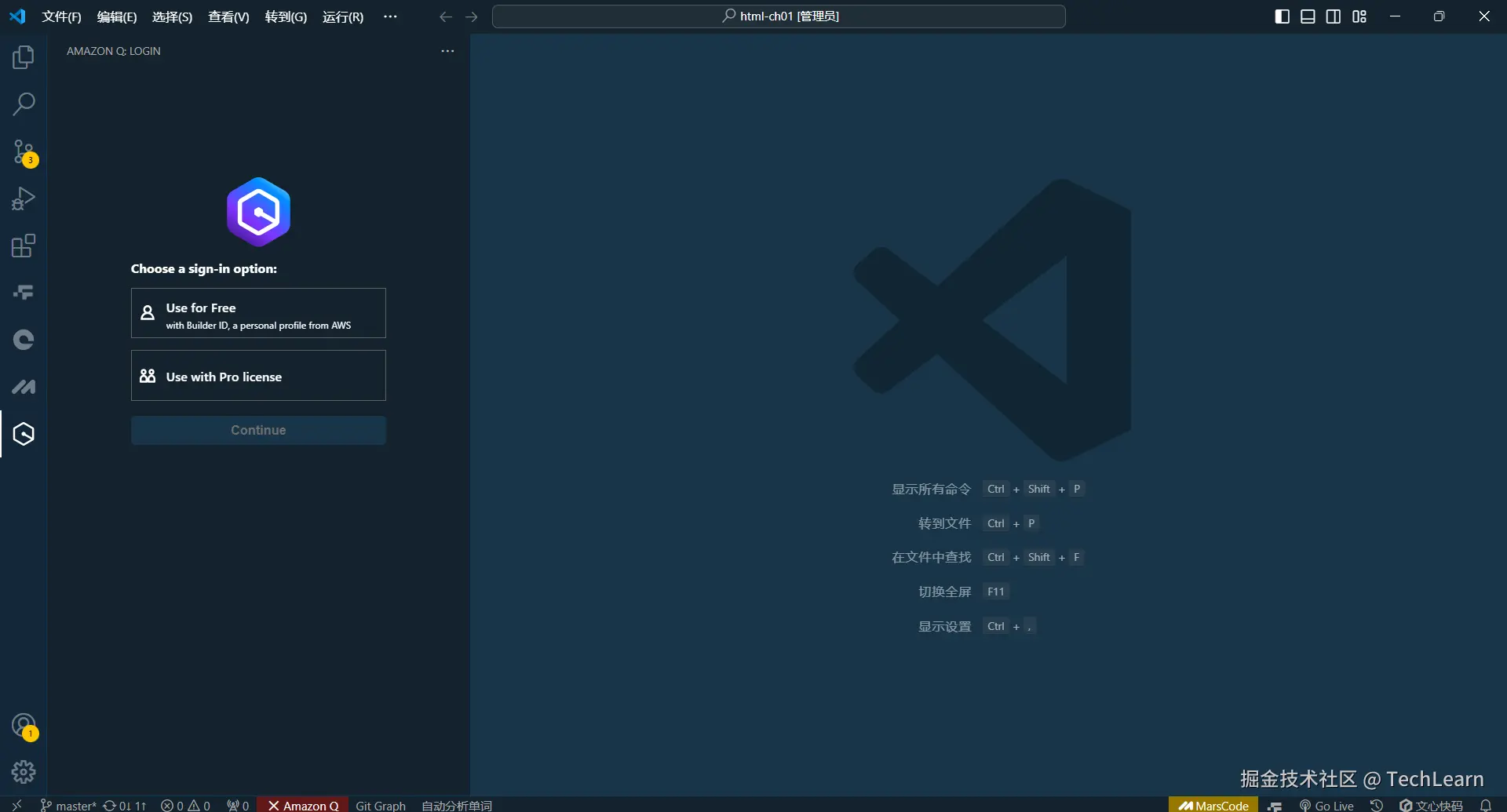Toggle the bottom panel layout icon
Viewport: 1507px width, 812px height.
(1308, 16)
